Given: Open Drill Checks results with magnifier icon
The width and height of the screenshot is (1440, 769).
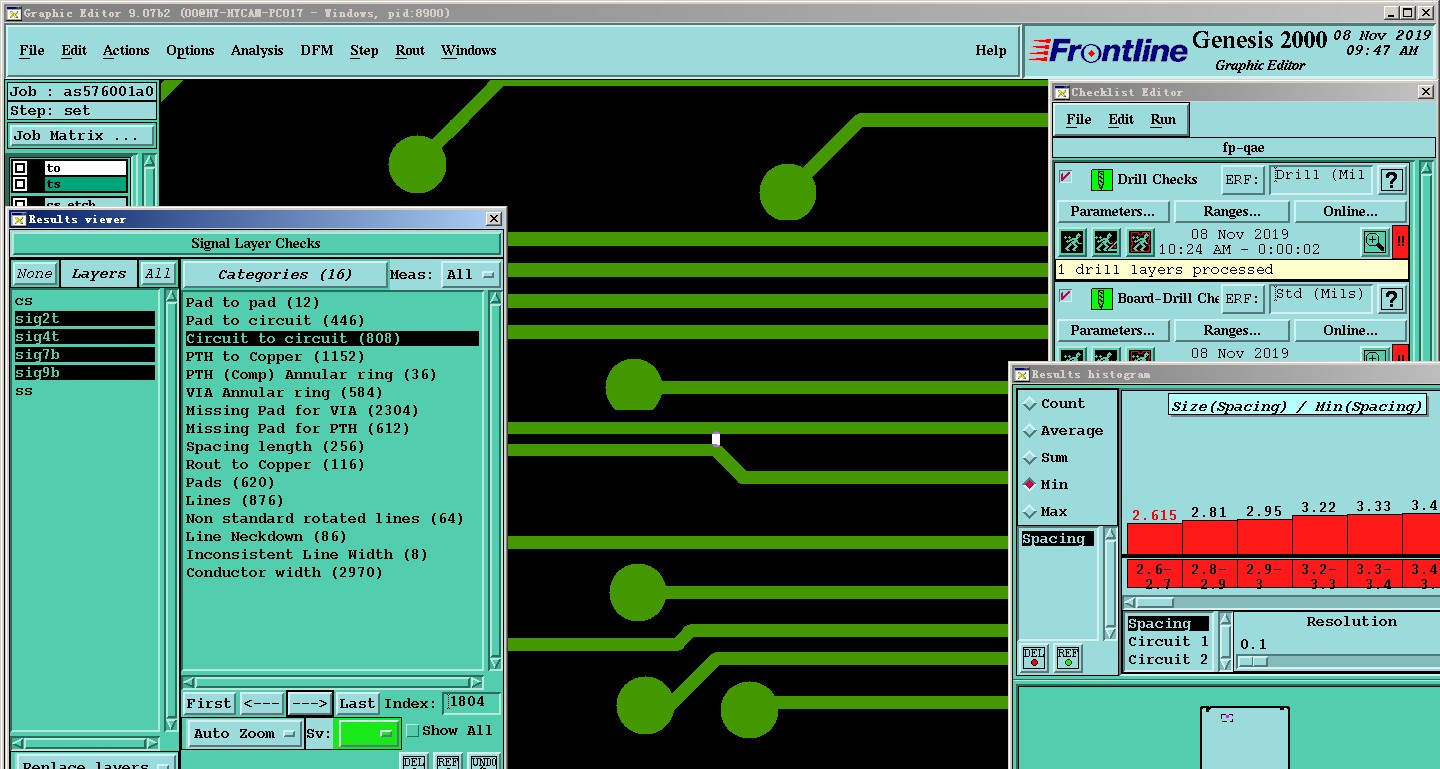Looking at the screenshot, I should pos(1375,242).
